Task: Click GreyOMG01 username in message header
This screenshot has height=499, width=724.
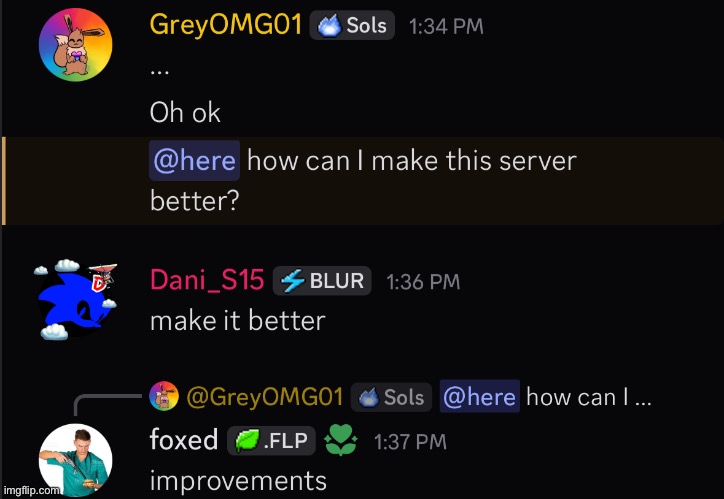Action: coord(226,24)
